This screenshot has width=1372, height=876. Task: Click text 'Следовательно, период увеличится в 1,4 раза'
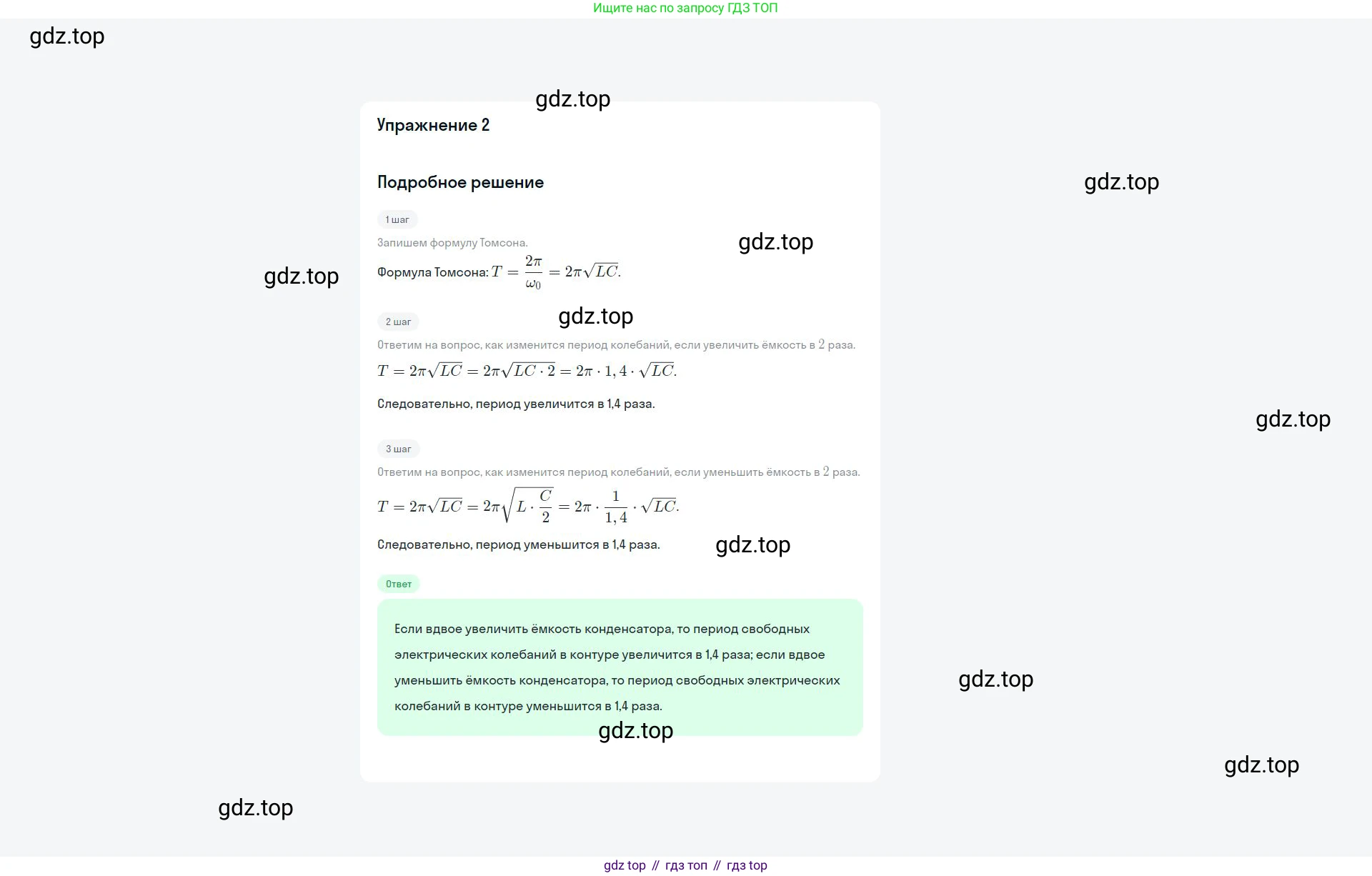(516, 404)
